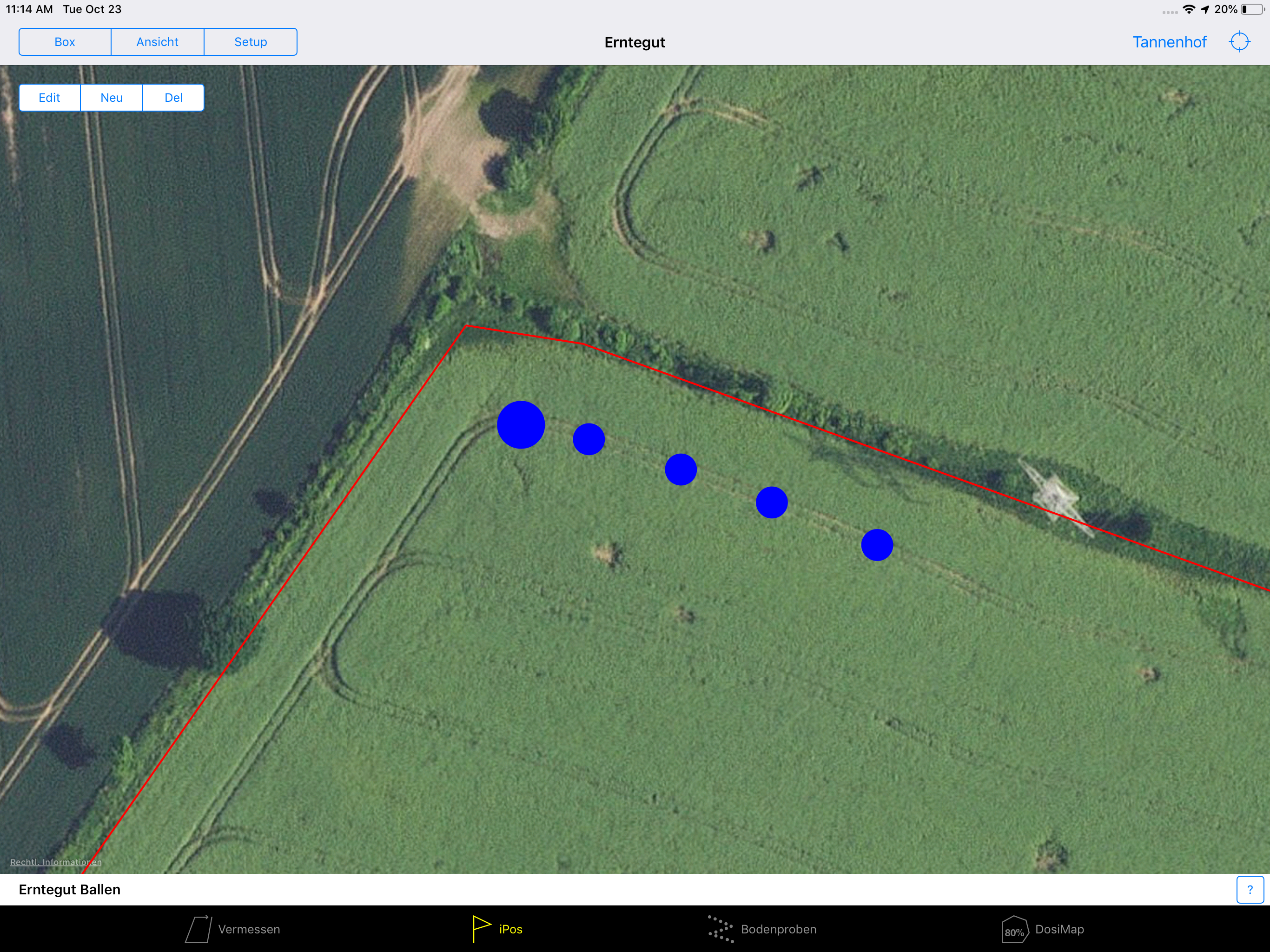Open the Ansicht view menu
This screenshot has width=1270, height=952.
click(x=157, y=42)
